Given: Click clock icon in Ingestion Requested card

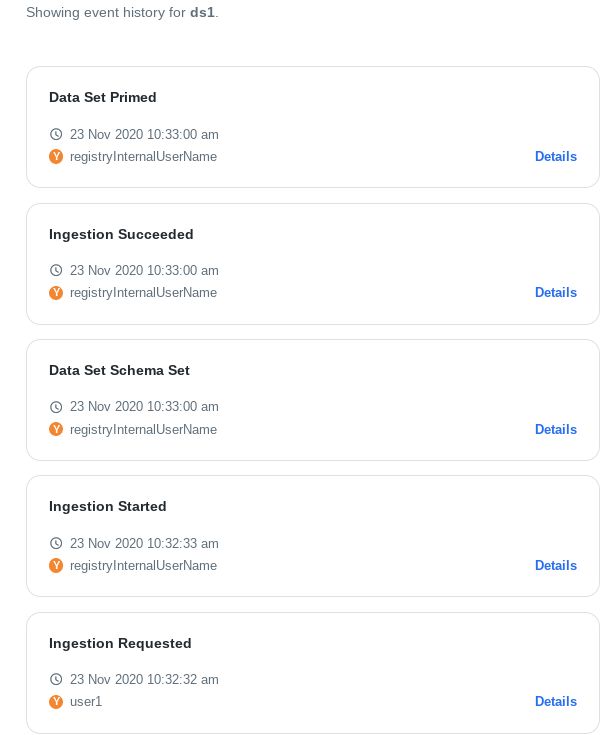Looking at the screenshot, I should 56,679.
